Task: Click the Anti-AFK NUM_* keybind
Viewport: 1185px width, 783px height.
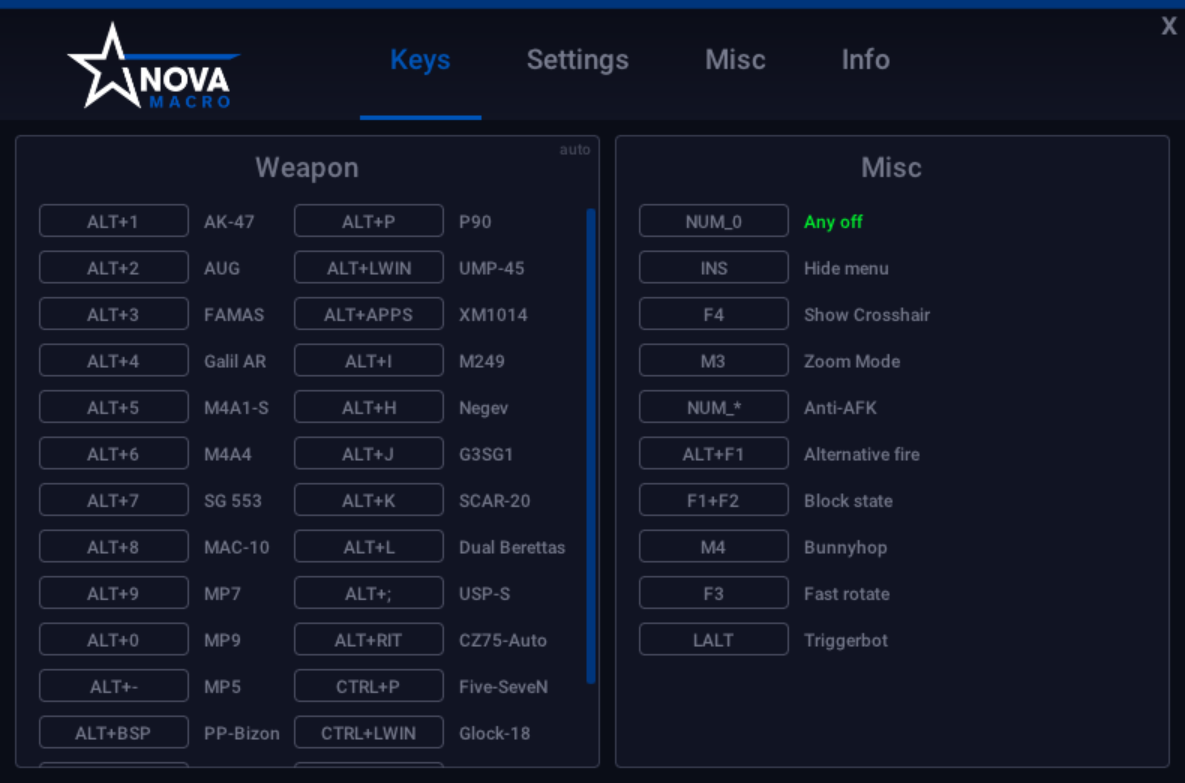Action: click(714, 406)
